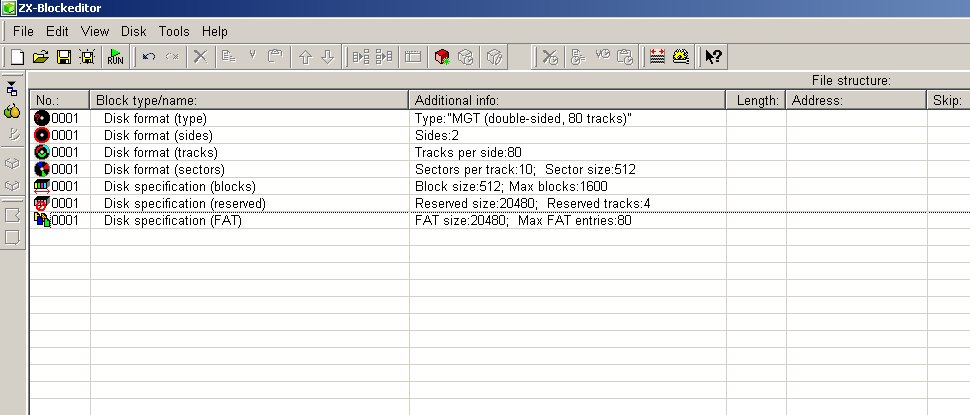970x415 pixels.
Task: Select the Disk specification (reserved) row
Action: pyautogui.click(x=500, y=203)
